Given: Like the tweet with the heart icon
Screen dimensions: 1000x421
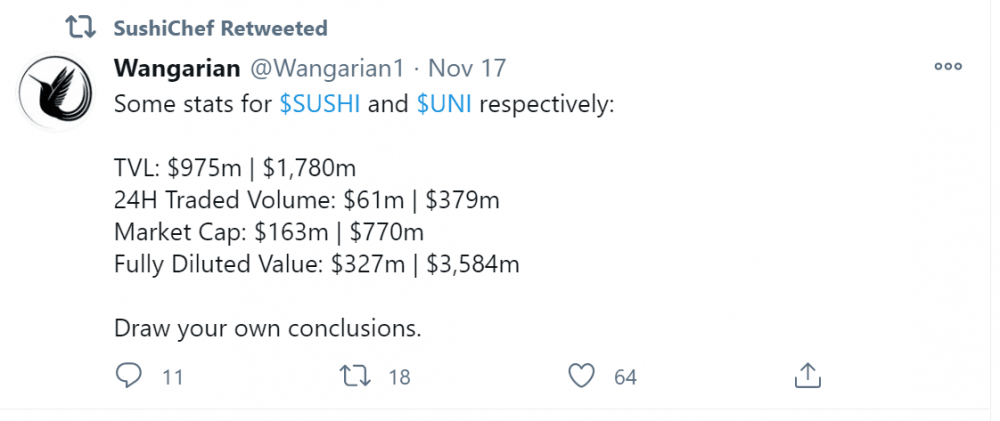Looking at the screenshot, I should click(x=582, y=376).
